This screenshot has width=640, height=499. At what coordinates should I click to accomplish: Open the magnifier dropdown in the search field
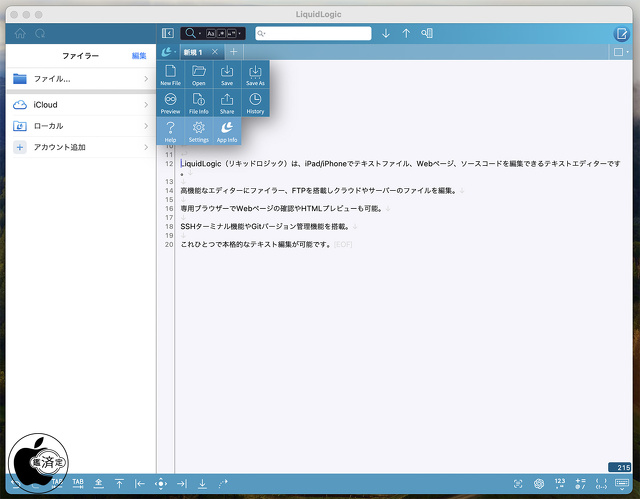(x=261, y=33)
